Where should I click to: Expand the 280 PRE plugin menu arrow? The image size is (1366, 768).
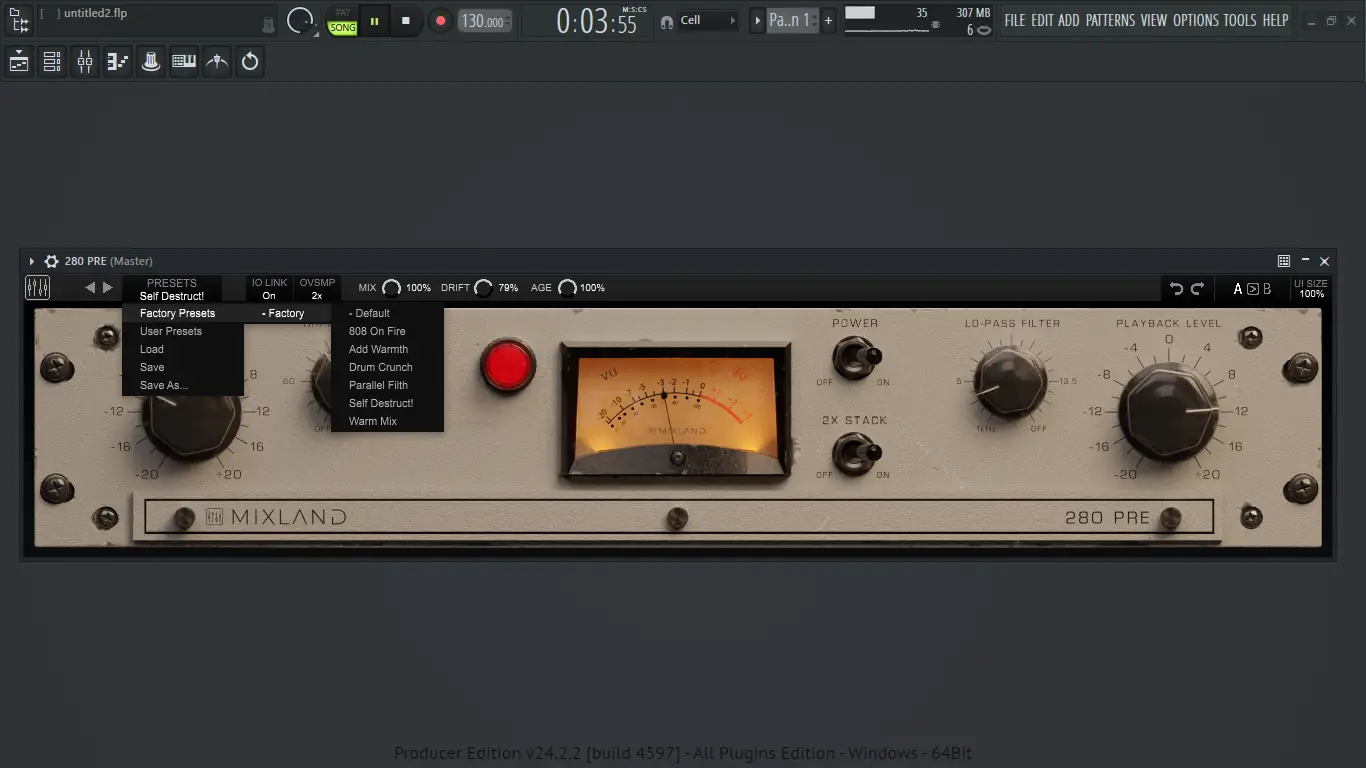[x=32, y=261]
